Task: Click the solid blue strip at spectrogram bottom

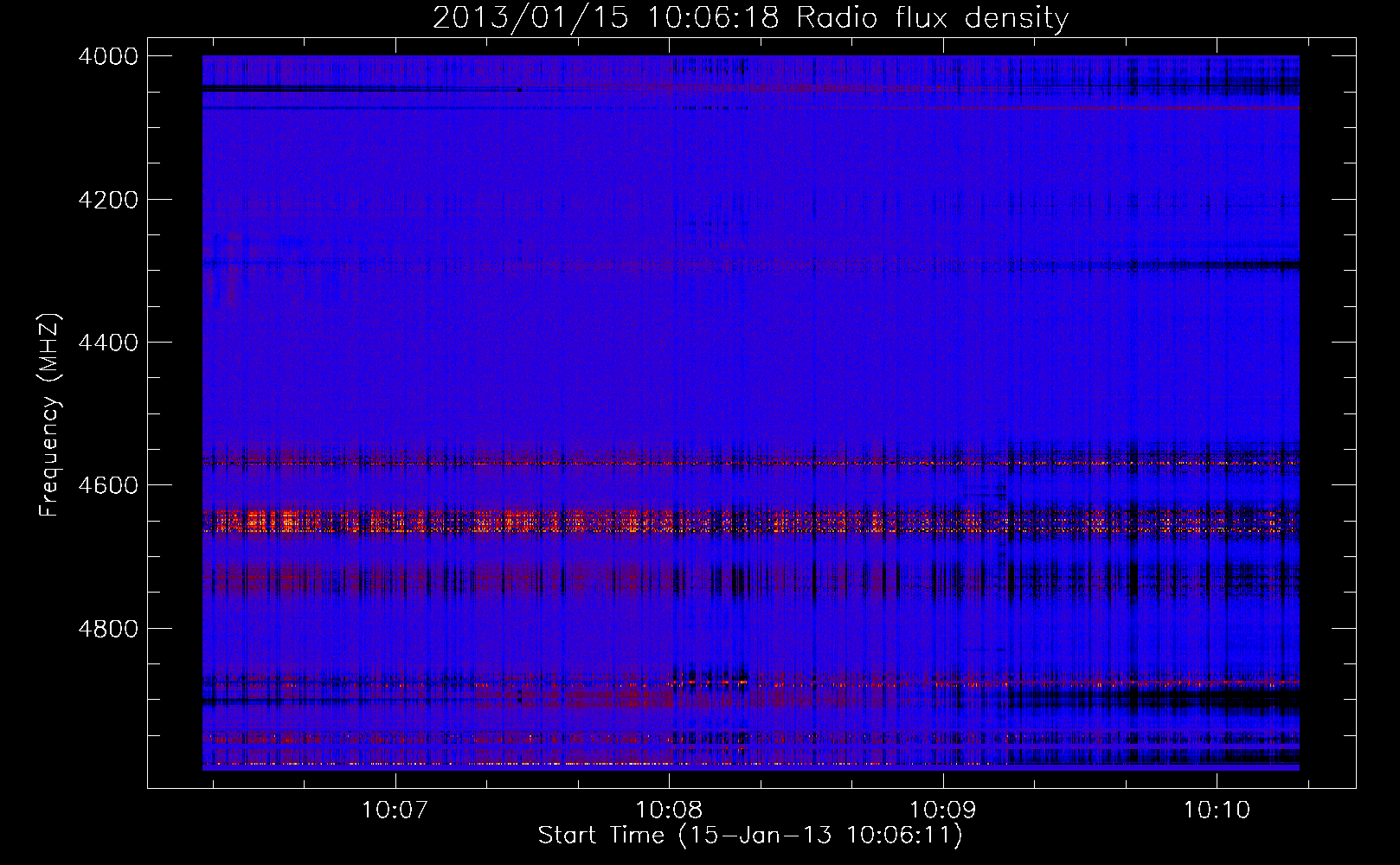Action: (x=750, y=768)
